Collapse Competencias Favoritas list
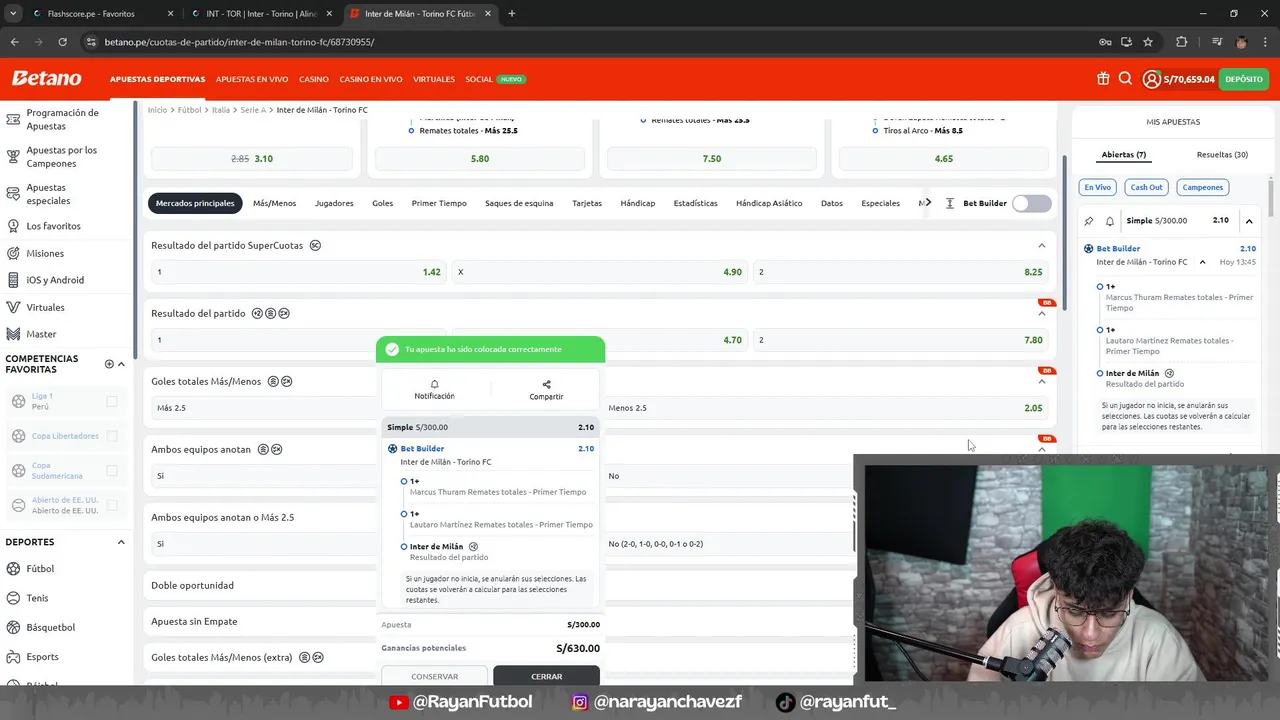The height and width of the screenshot is (720, 1280). (121, 364)
